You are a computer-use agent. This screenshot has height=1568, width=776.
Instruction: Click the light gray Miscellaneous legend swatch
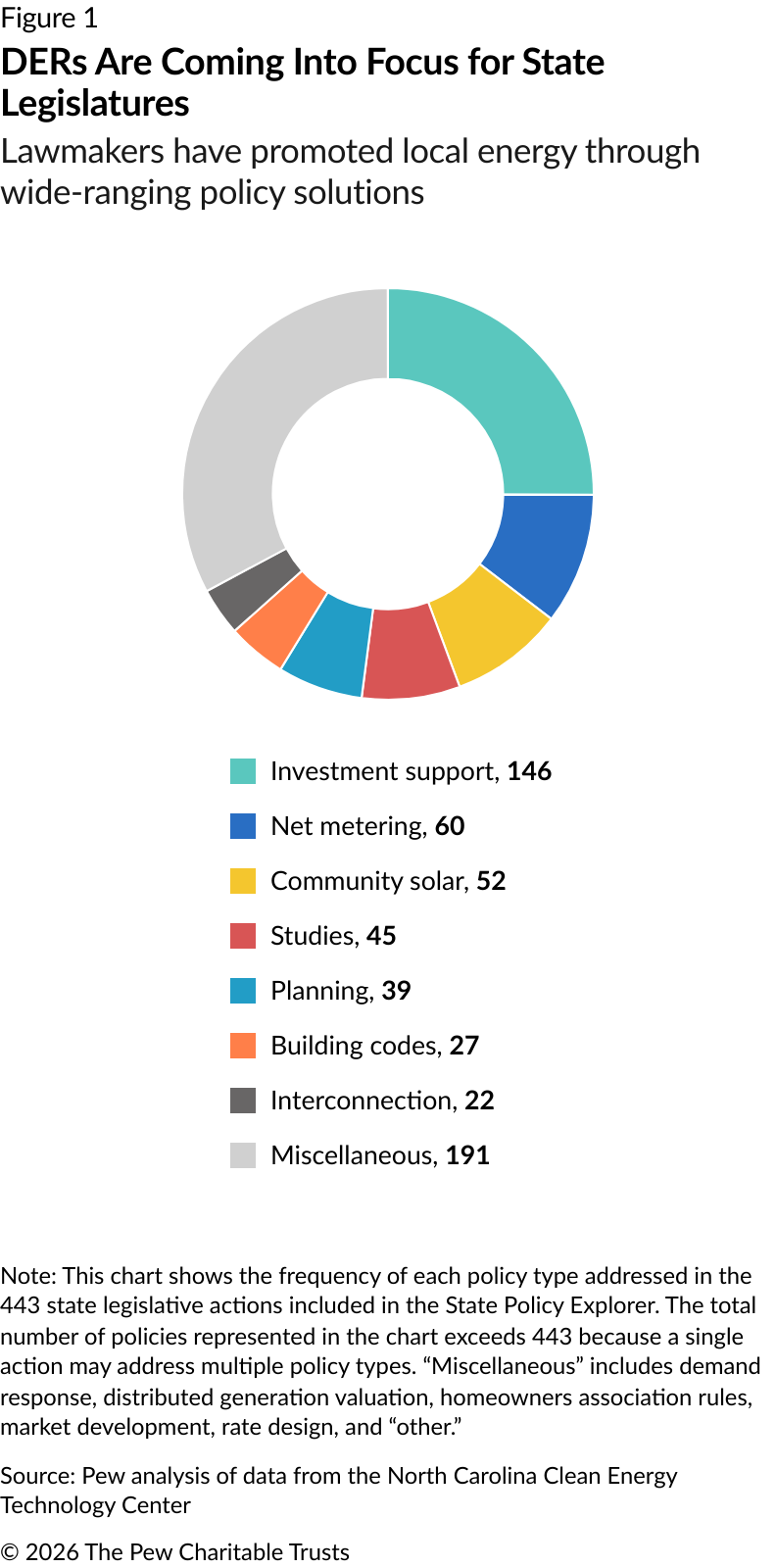pos(243,1155)
